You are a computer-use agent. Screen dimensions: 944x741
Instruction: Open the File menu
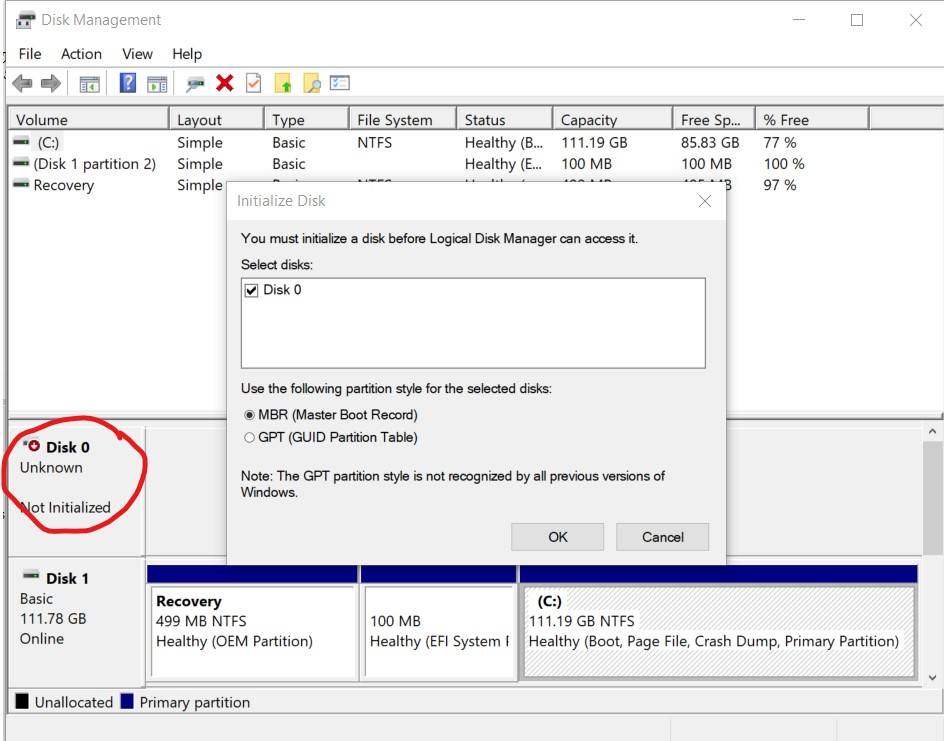click(x=30, y=54)
